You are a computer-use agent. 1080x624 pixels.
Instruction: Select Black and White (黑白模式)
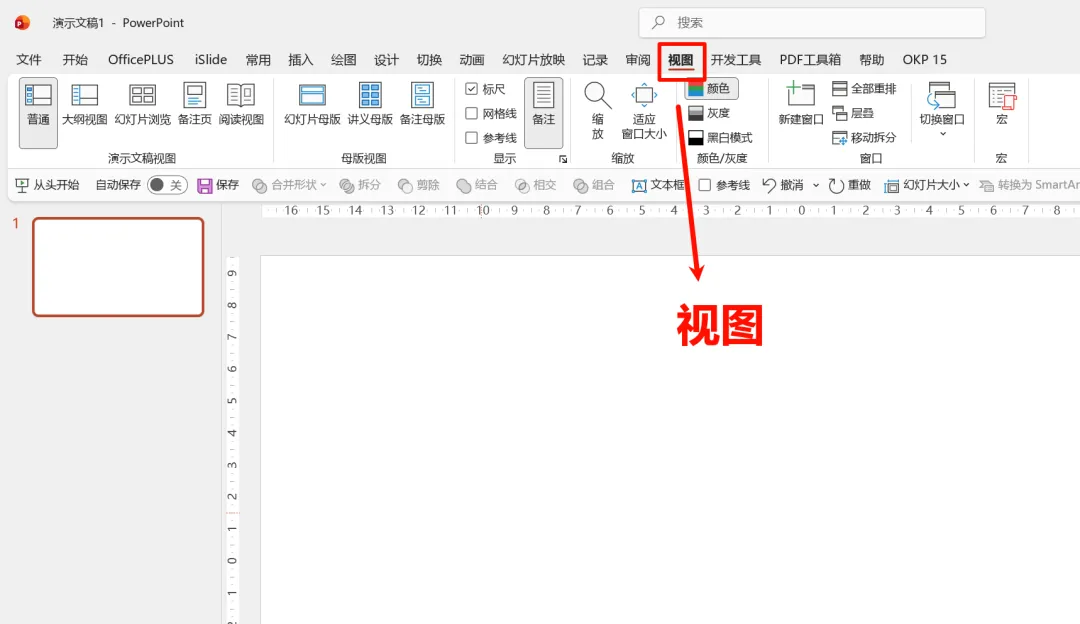pos(720,138)
